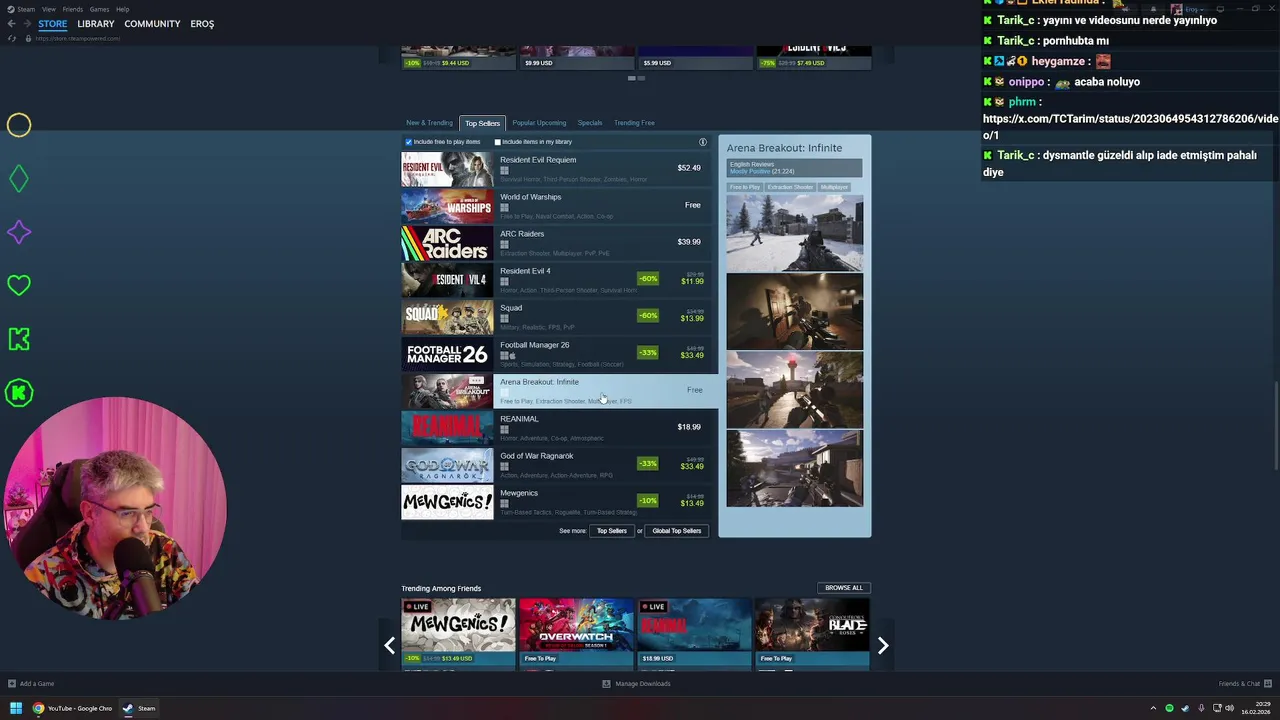Go back with the Steam back arrow

10,24
